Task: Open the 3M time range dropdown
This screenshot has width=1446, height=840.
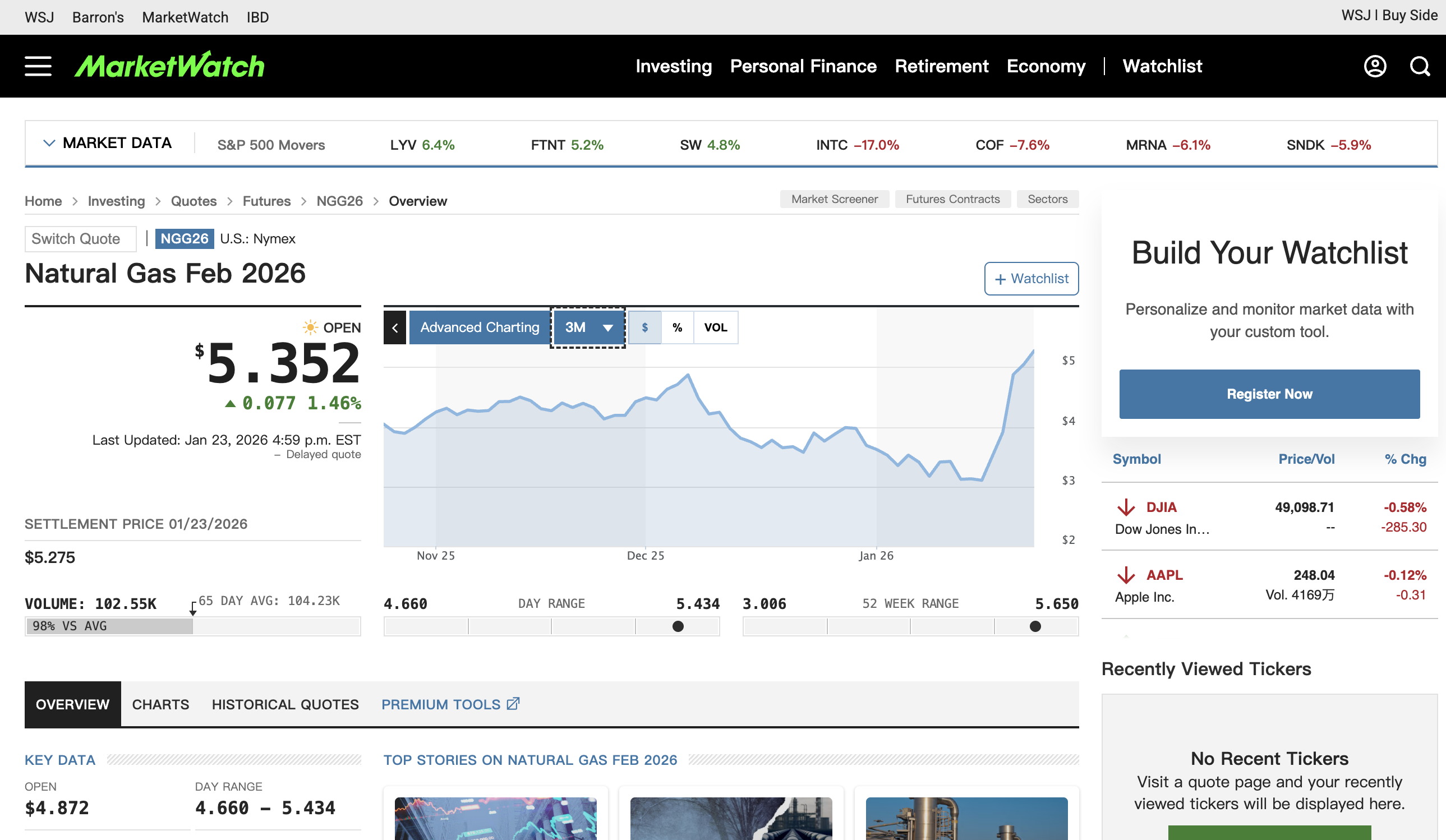Action: (588, 327)
